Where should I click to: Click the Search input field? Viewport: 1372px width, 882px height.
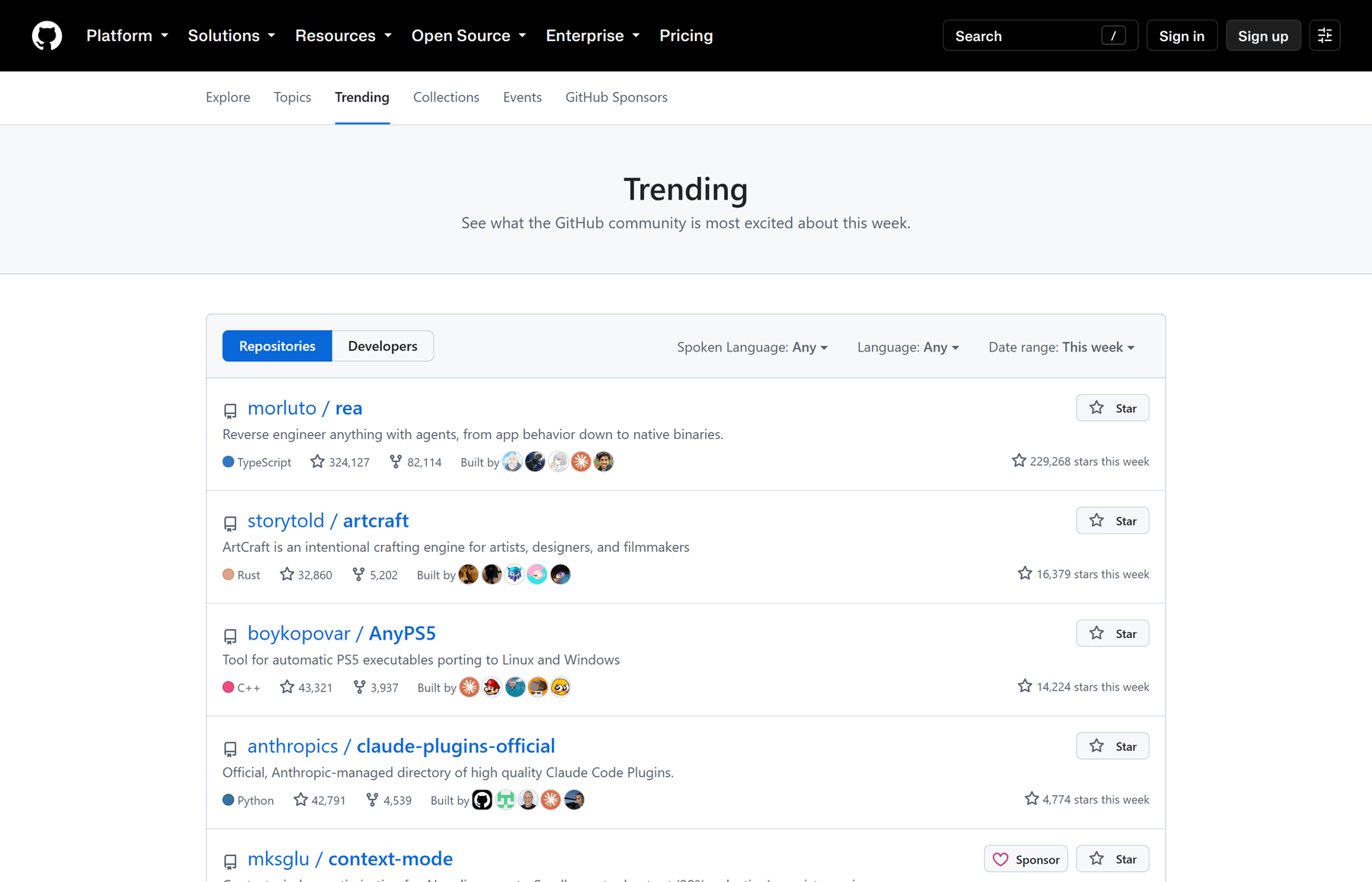[1040, 36]
